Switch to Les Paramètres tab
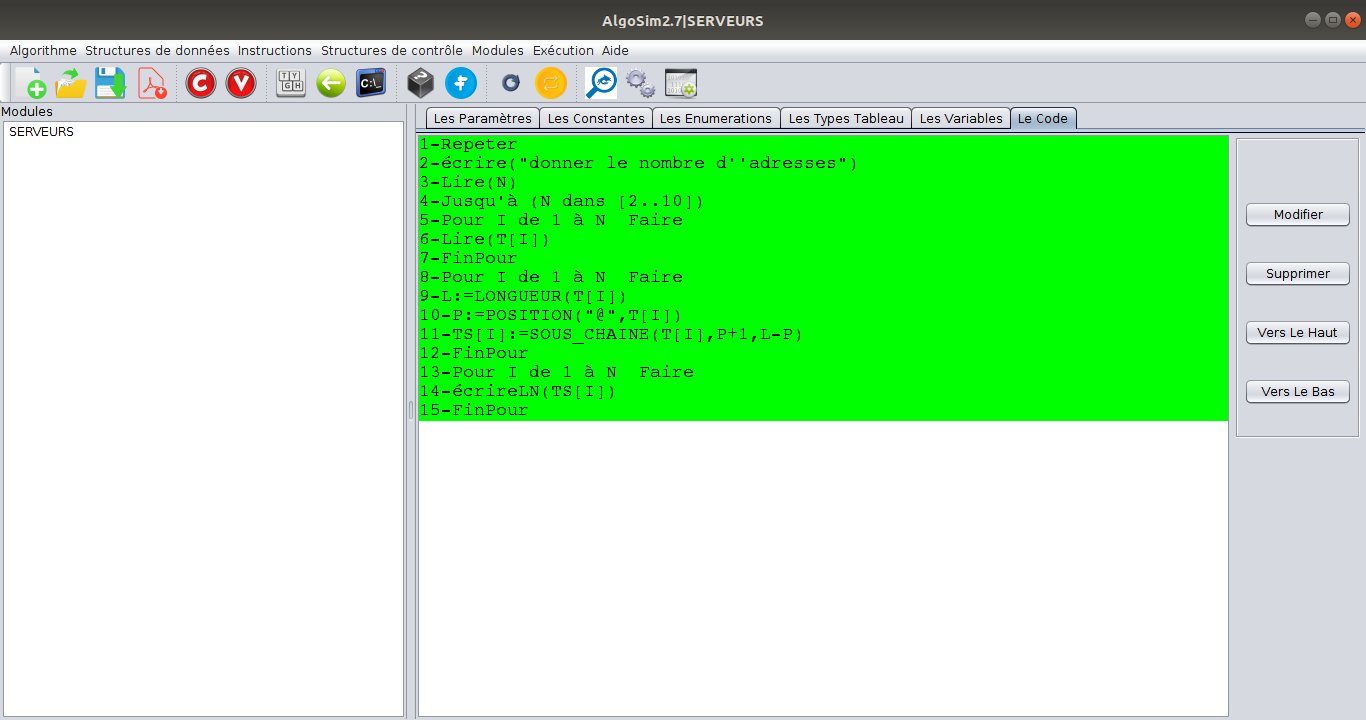The width and height of the screenshot is (1366, 720). tap(483, 118)
